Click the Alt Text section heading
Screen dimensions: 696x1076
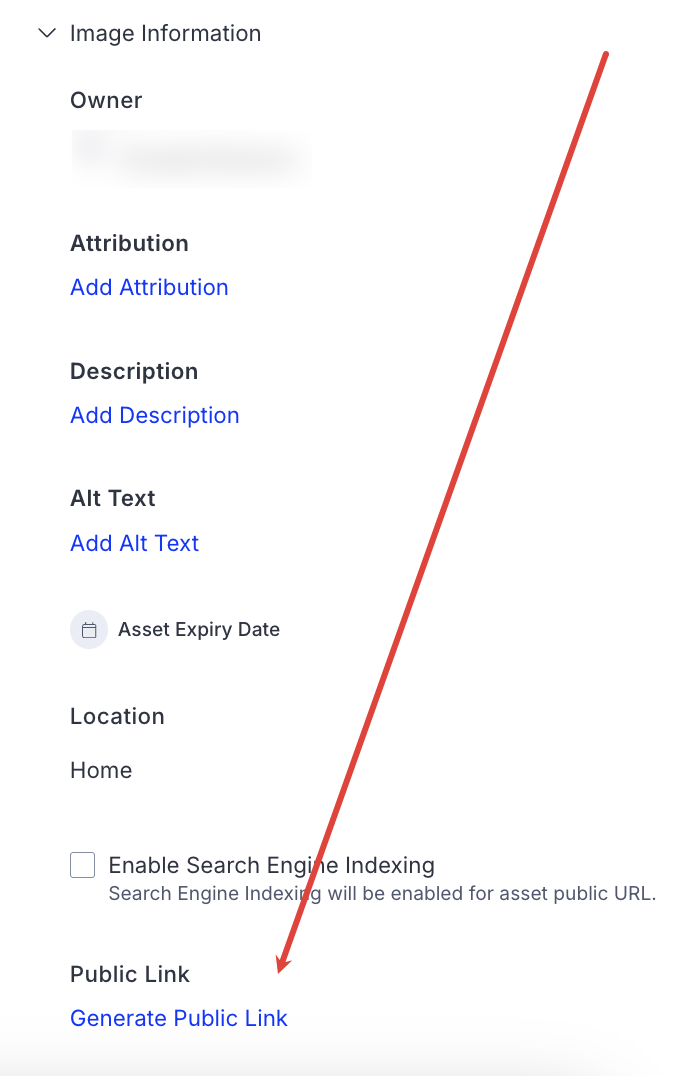coord(112,498)
